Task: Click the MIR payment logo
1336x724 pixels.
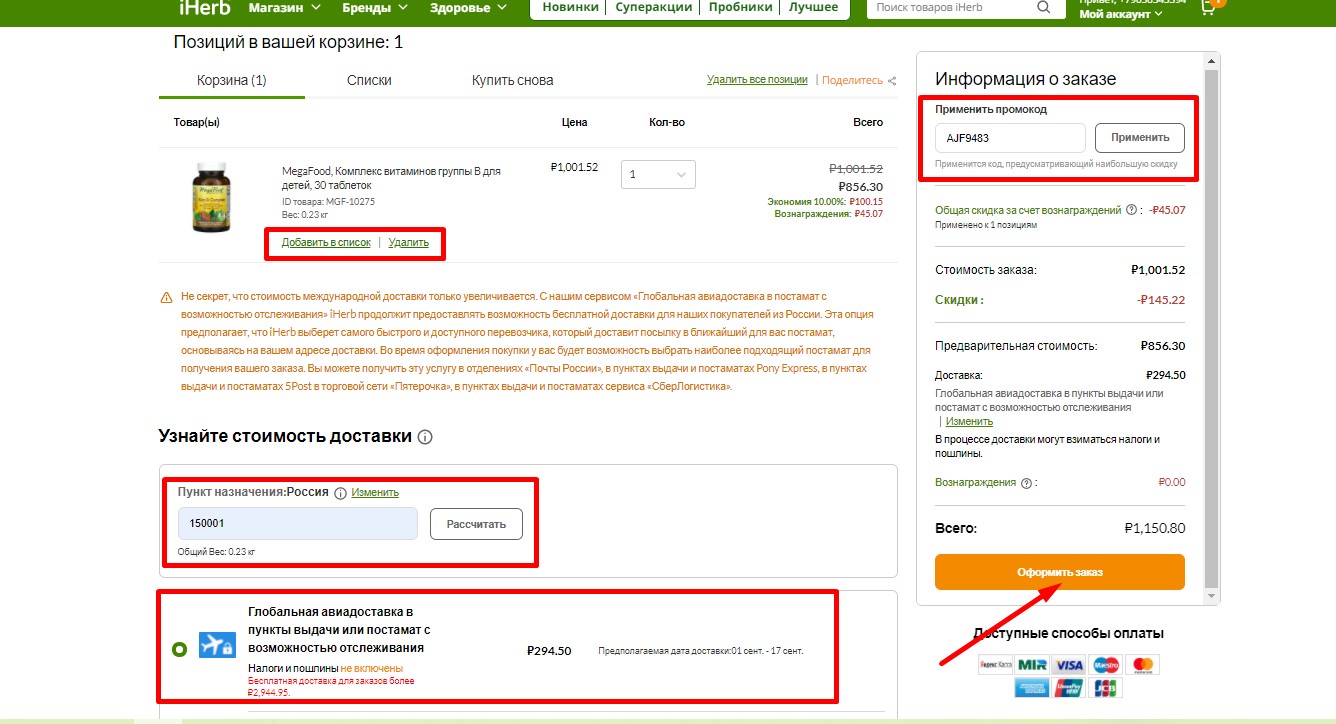Action: point(1032,665)
